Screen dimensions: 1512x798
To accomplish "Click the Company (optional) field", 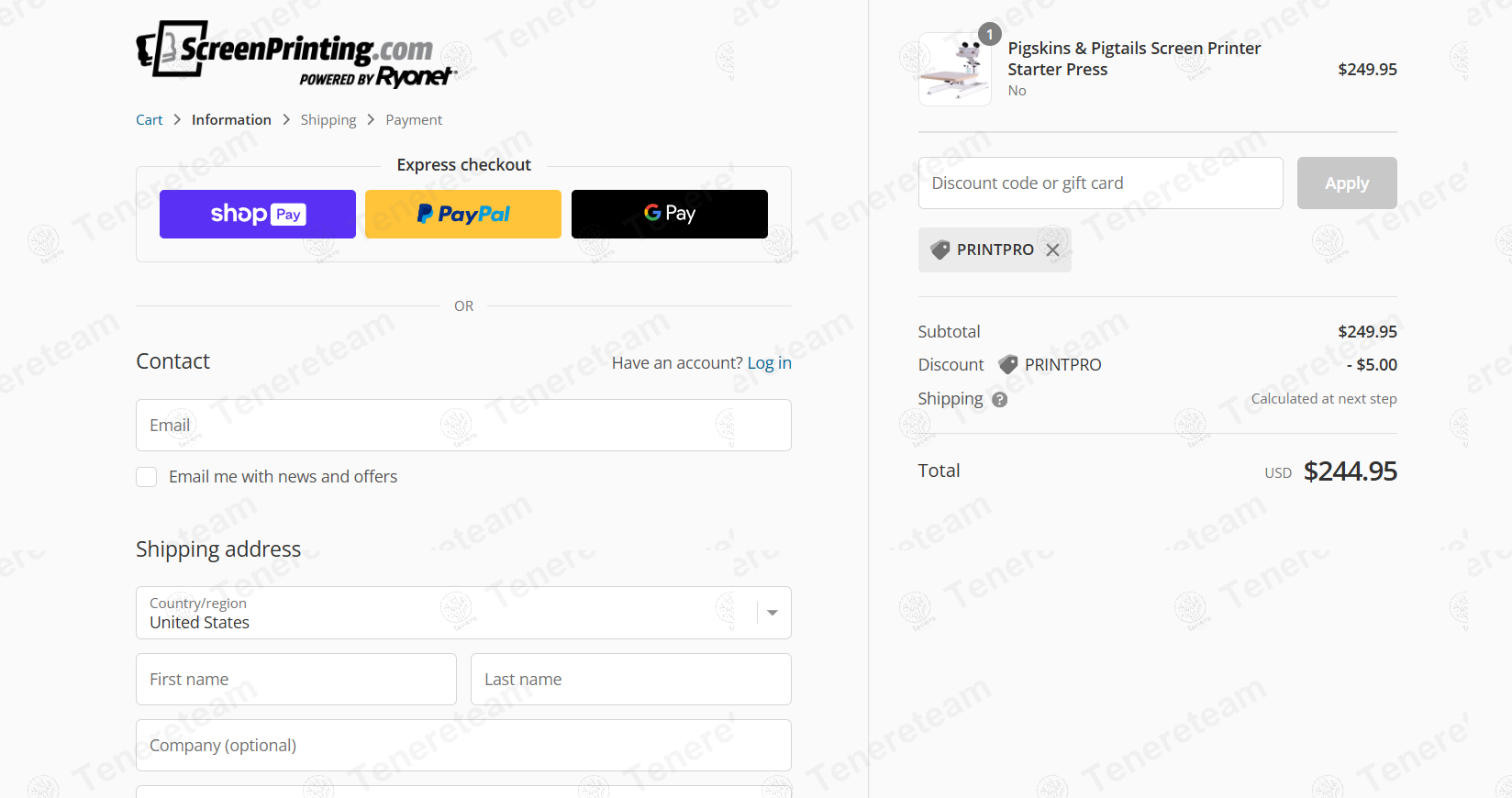I will point(463,746).
